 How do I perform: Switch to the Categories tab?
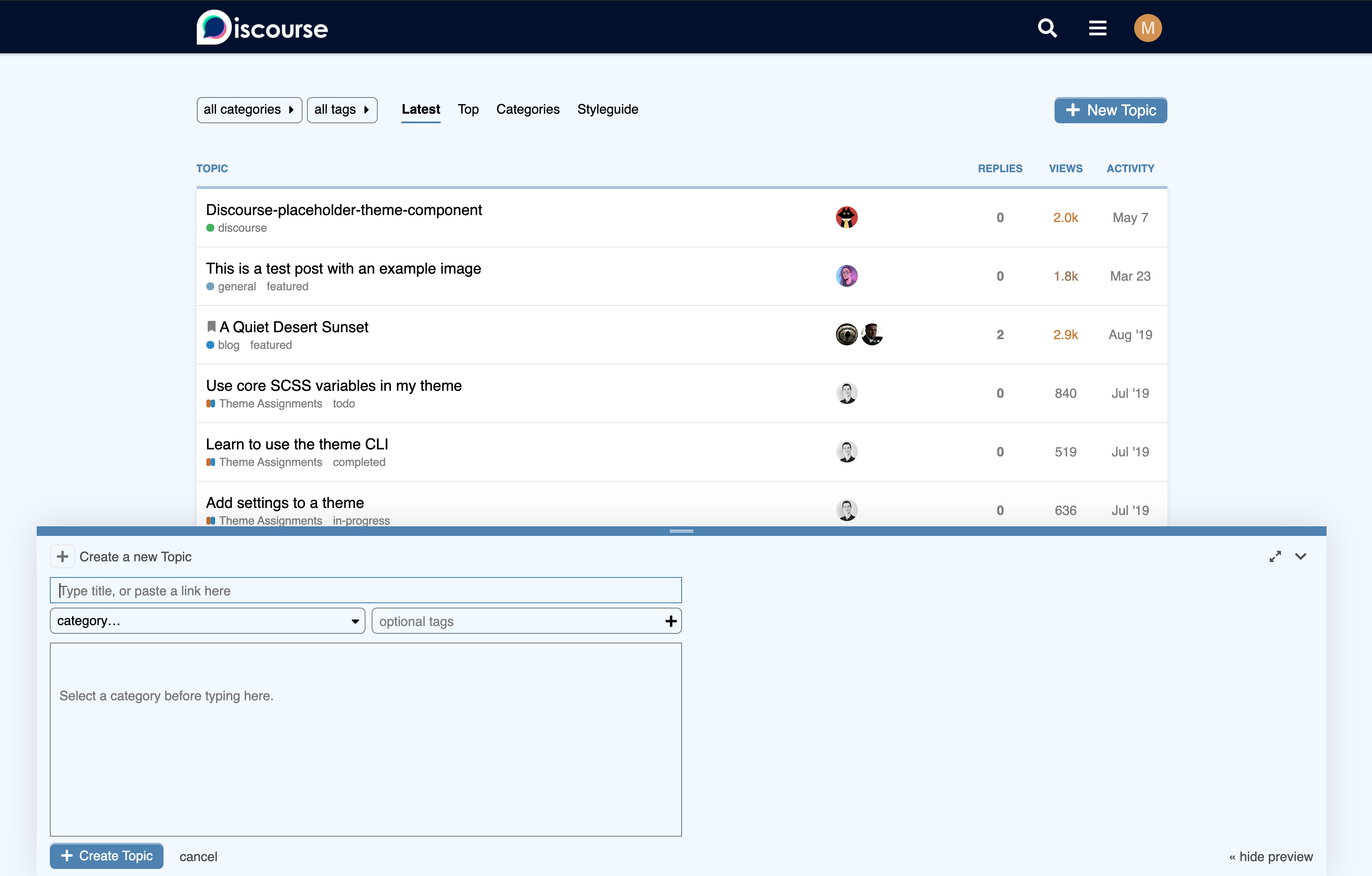pos(528,109)
